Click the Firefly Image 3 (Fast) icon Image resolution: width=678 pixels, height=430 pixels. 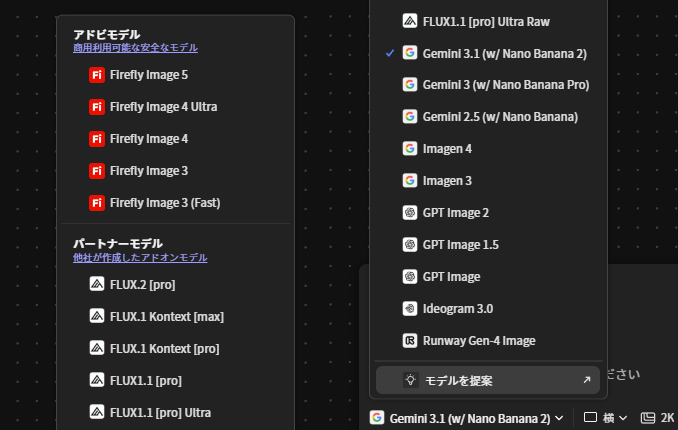(x=97, y=203)
